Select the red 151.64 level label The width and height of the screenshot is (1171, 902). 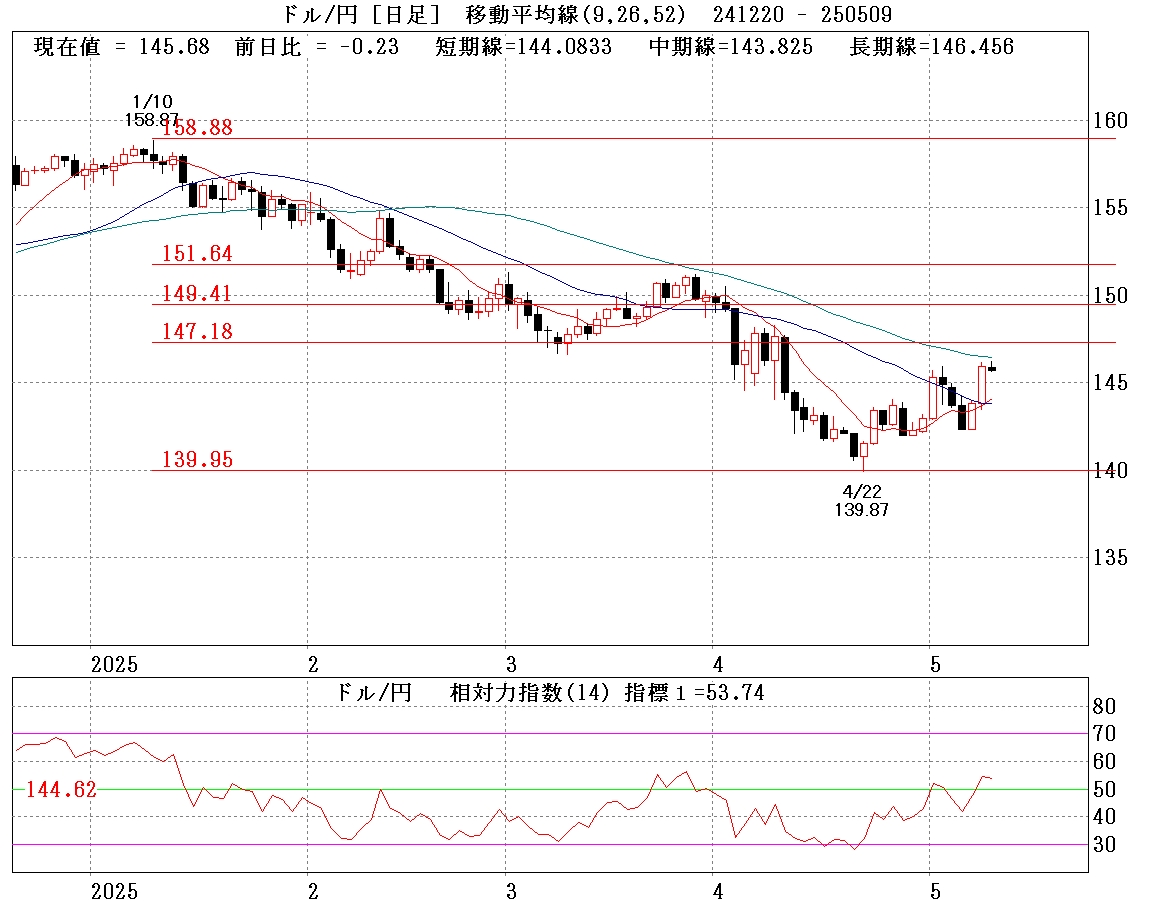coord(198,254)
